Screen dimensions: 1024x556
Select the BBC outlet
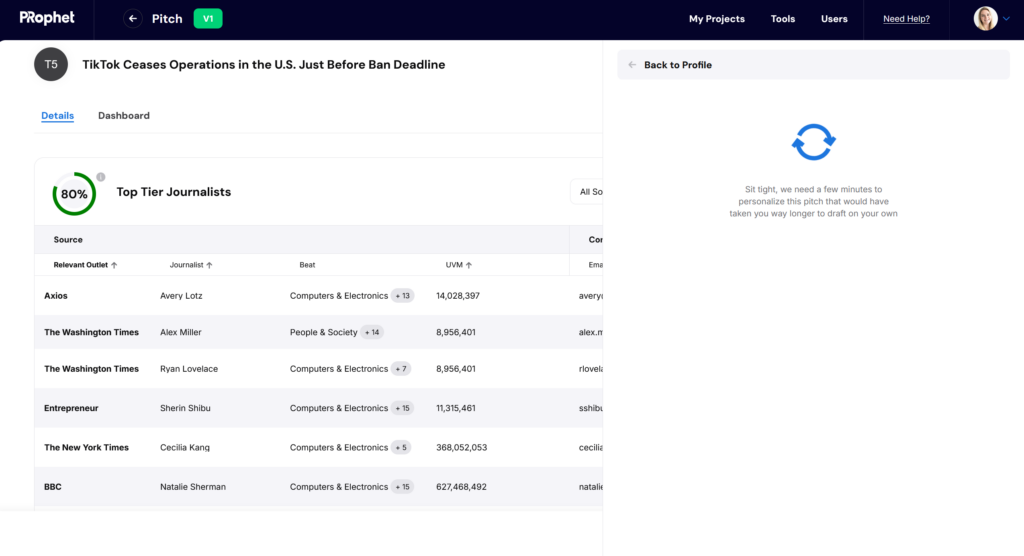click(53, 487)
